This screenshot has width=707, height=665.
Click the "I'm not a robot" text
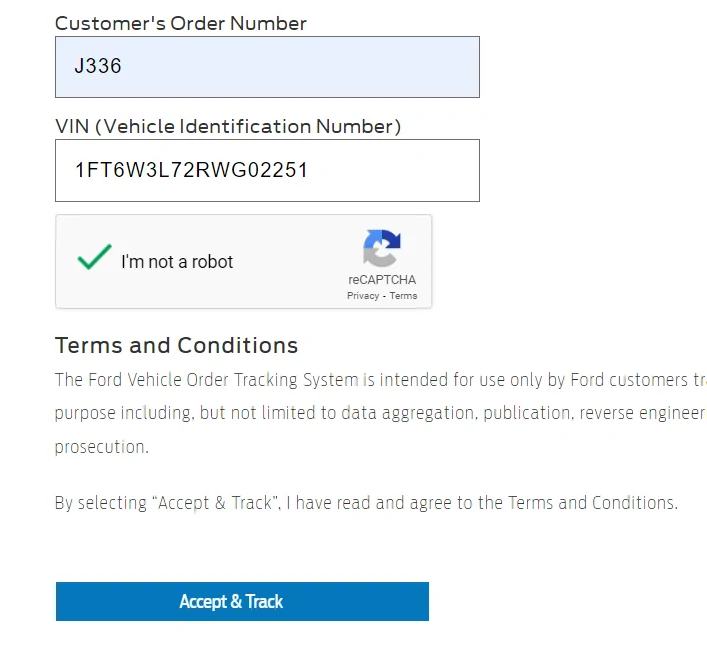pos(177,262)
